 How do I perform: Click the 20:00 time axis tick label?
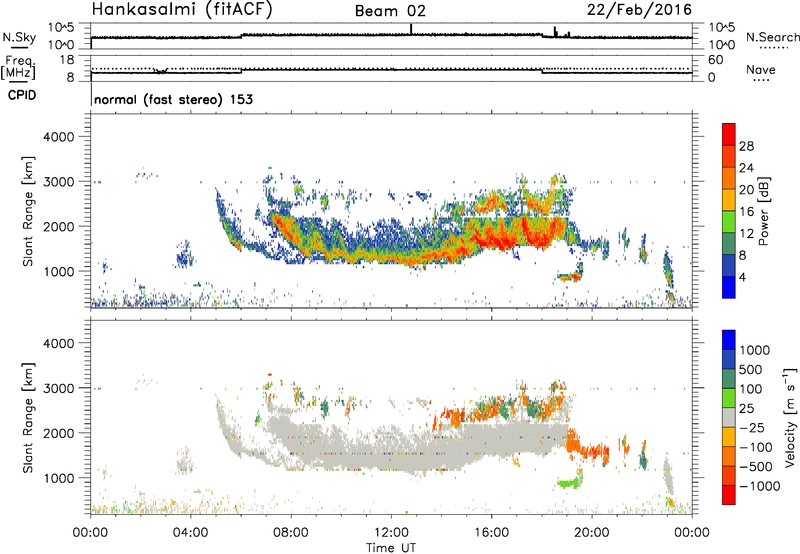[592, 533]
